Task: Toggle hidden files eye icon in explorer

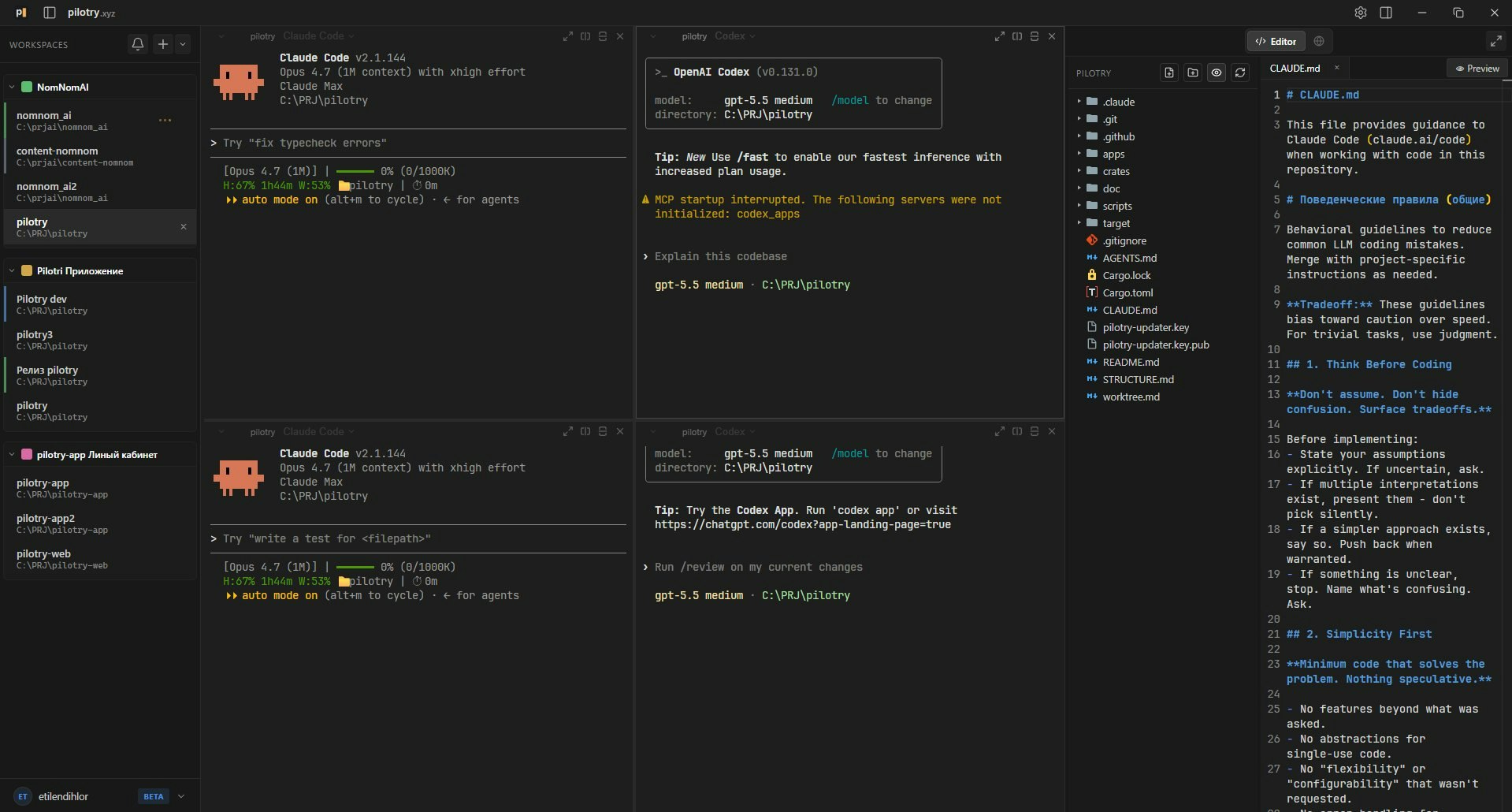Action: point(1217,73)
